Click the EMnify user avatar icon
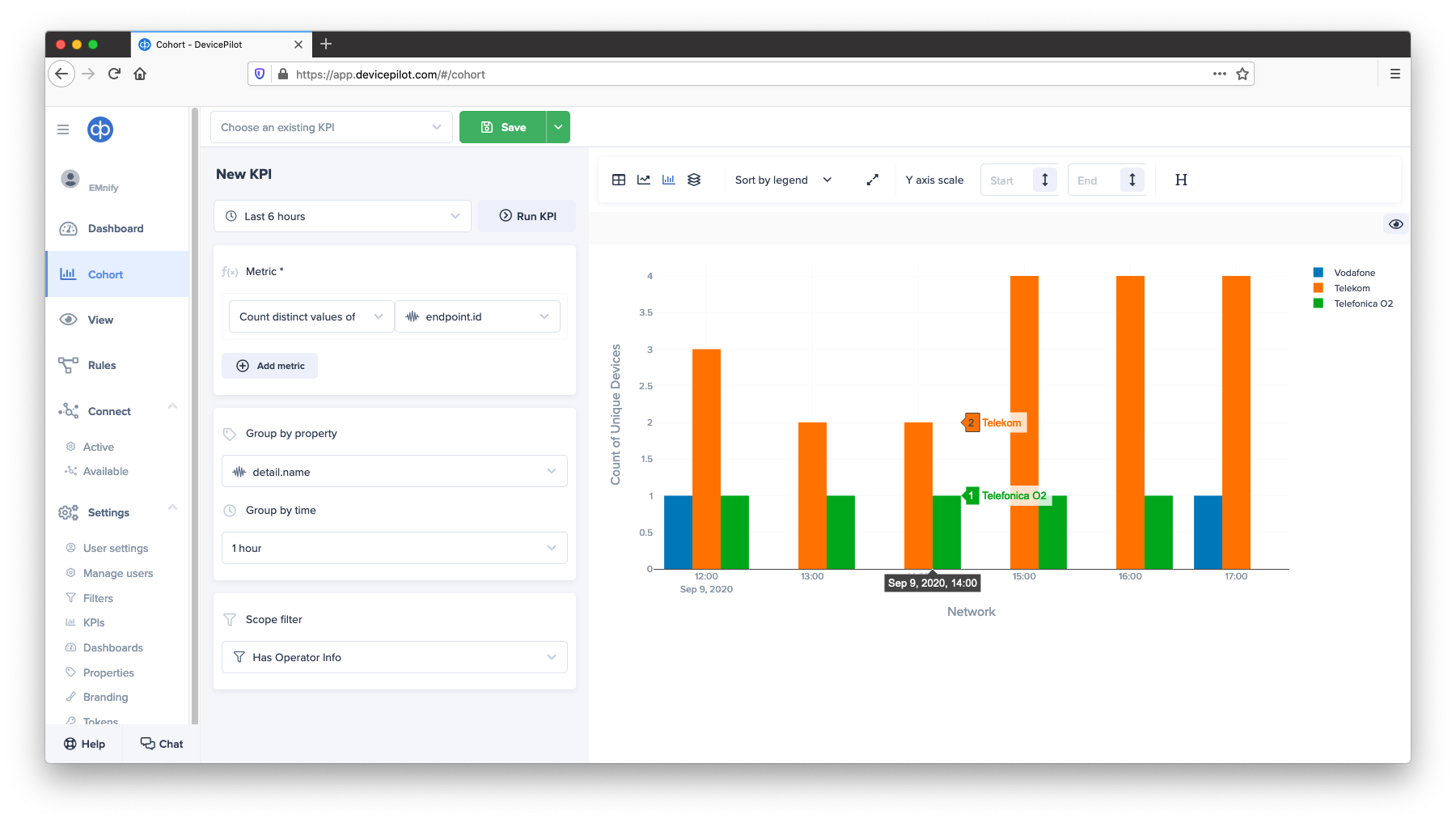The width and height of the screenshot is (1456, 823). click(70, 178)
